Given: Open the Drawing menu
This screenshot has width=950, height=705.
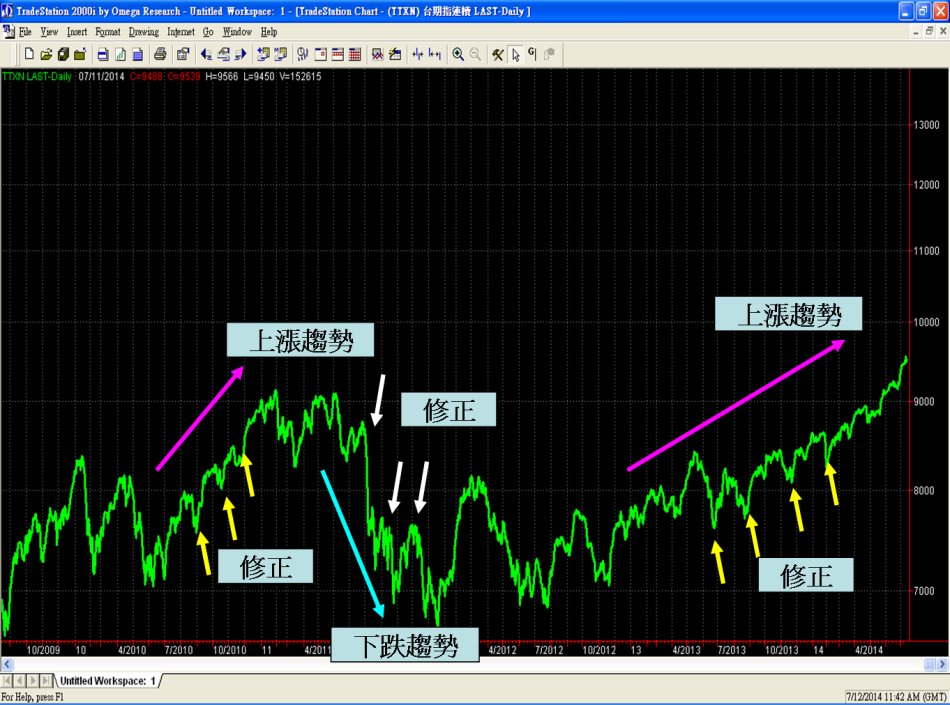Looking at the screenshot, I should [x=144, y=32].
